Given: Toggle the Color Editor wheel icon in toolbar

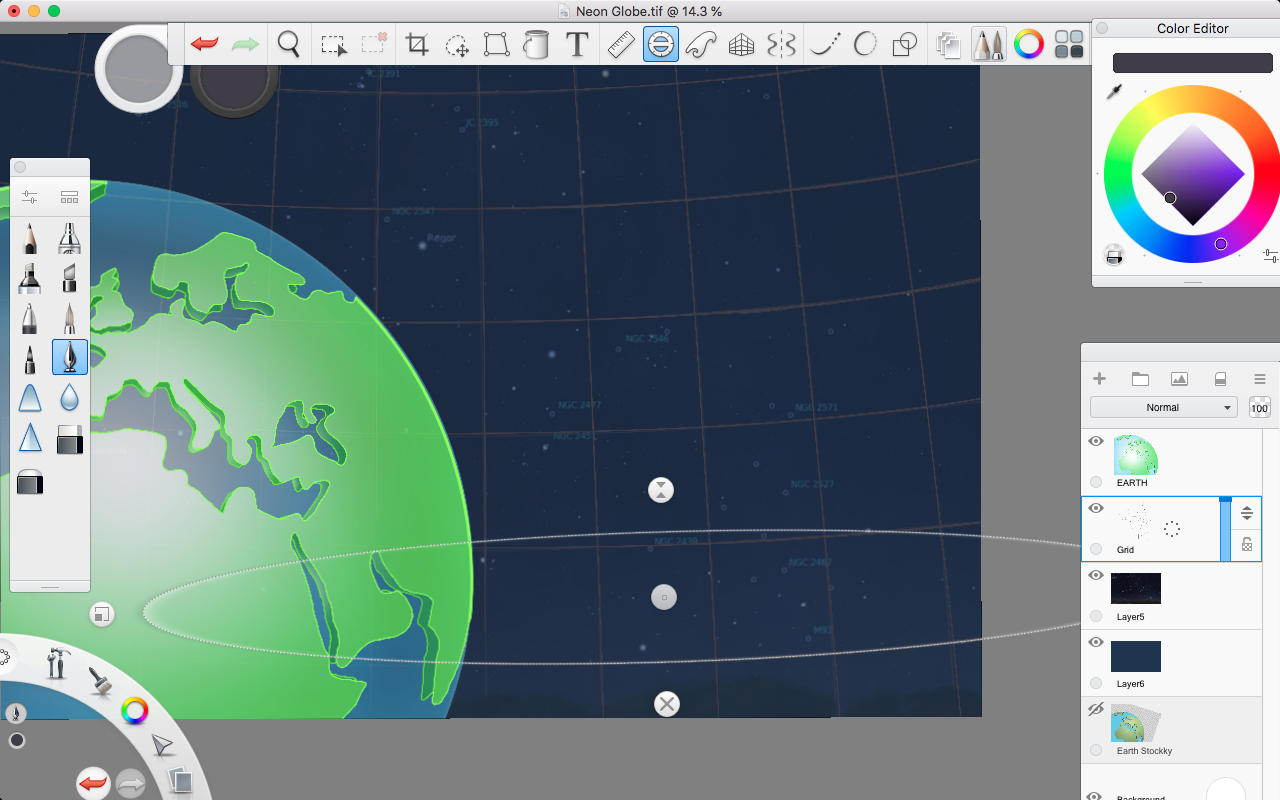Looking at the screenshot, I should [1029, 44].
